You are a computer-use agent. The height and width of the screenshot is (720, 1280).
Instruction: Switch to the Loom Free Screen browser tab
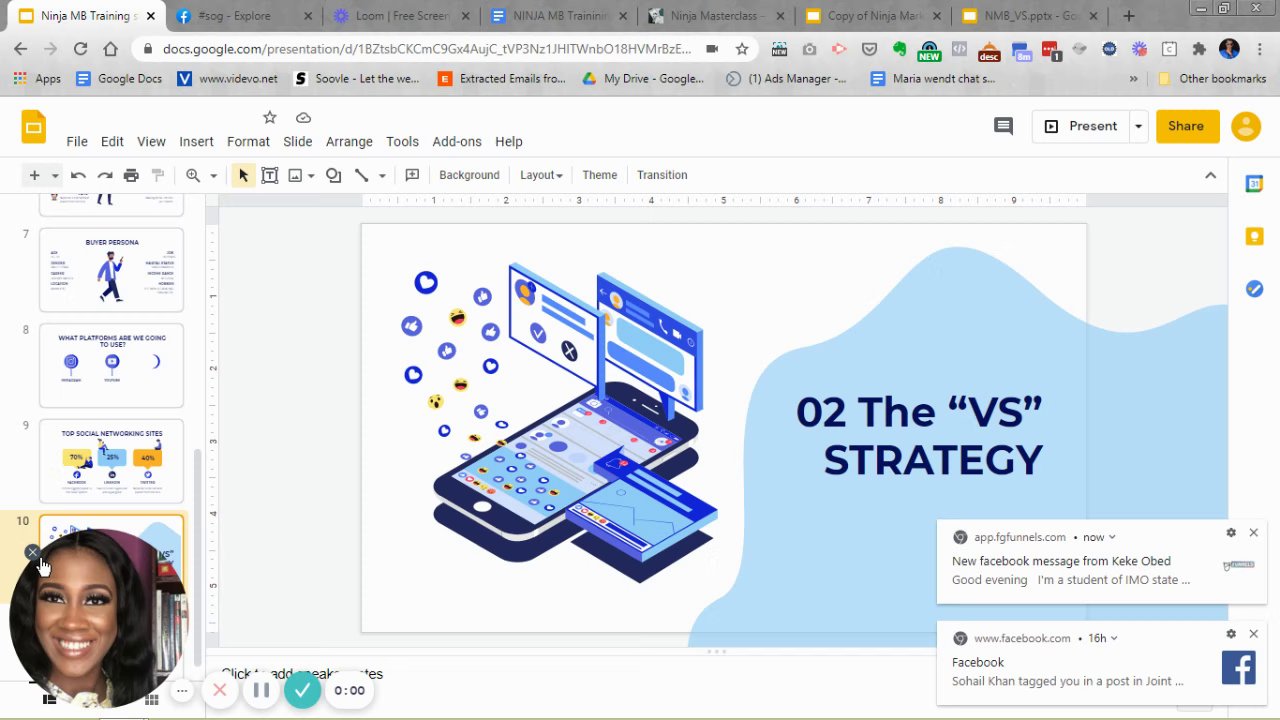tap(399, 16)
